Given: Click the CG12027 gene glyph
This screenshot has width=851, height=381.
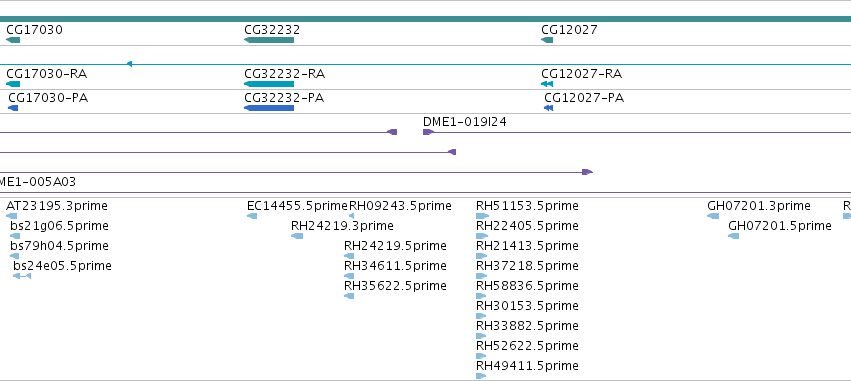Looking at the screenshot, I should (x=547, y=40).
